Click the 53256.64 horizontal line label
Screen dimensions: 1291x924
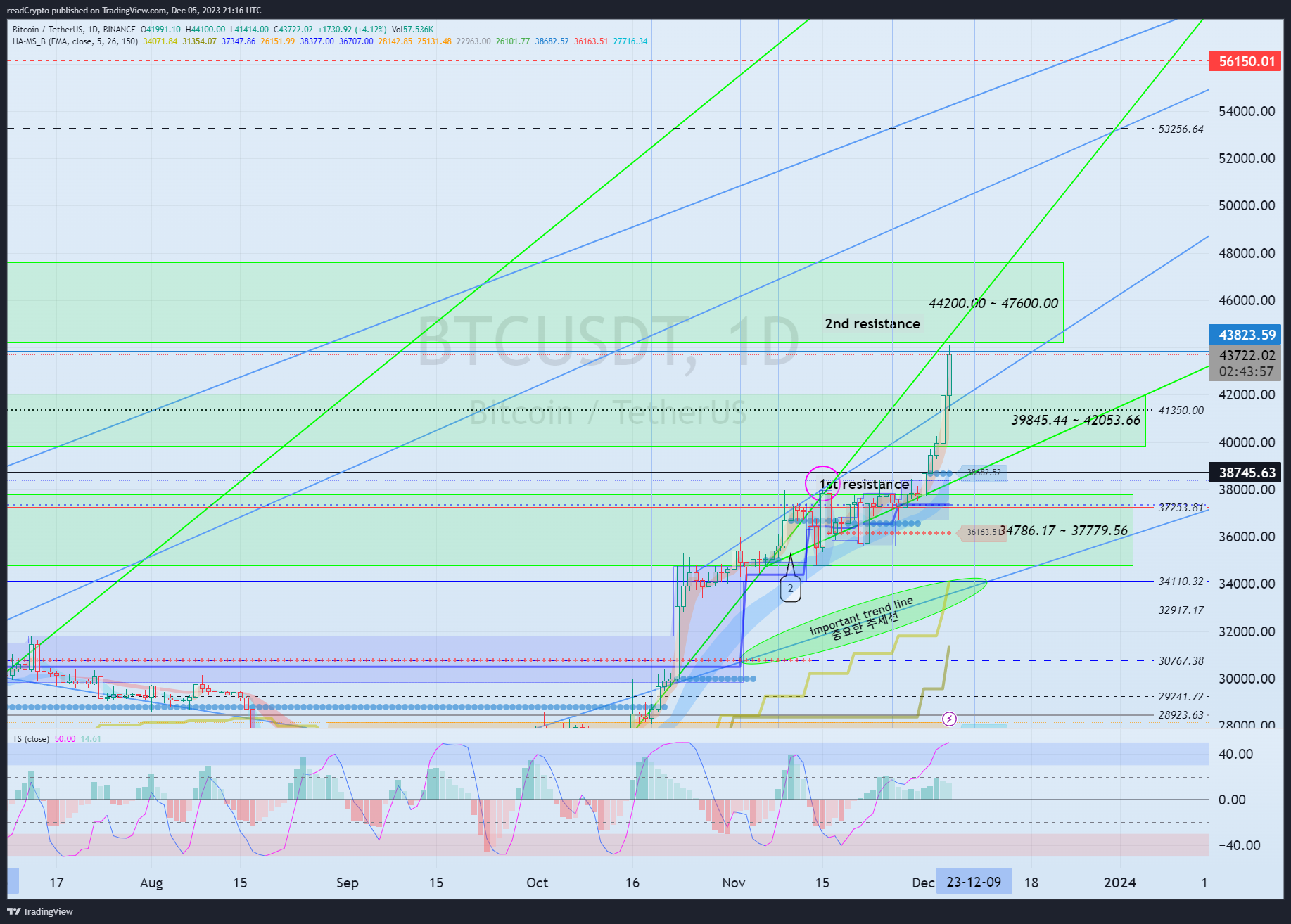pos(1181,129)
